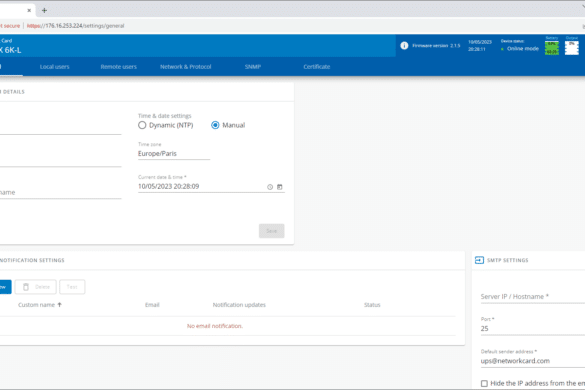Select Manual time setting radio button
585x390 pixels.
215,125
